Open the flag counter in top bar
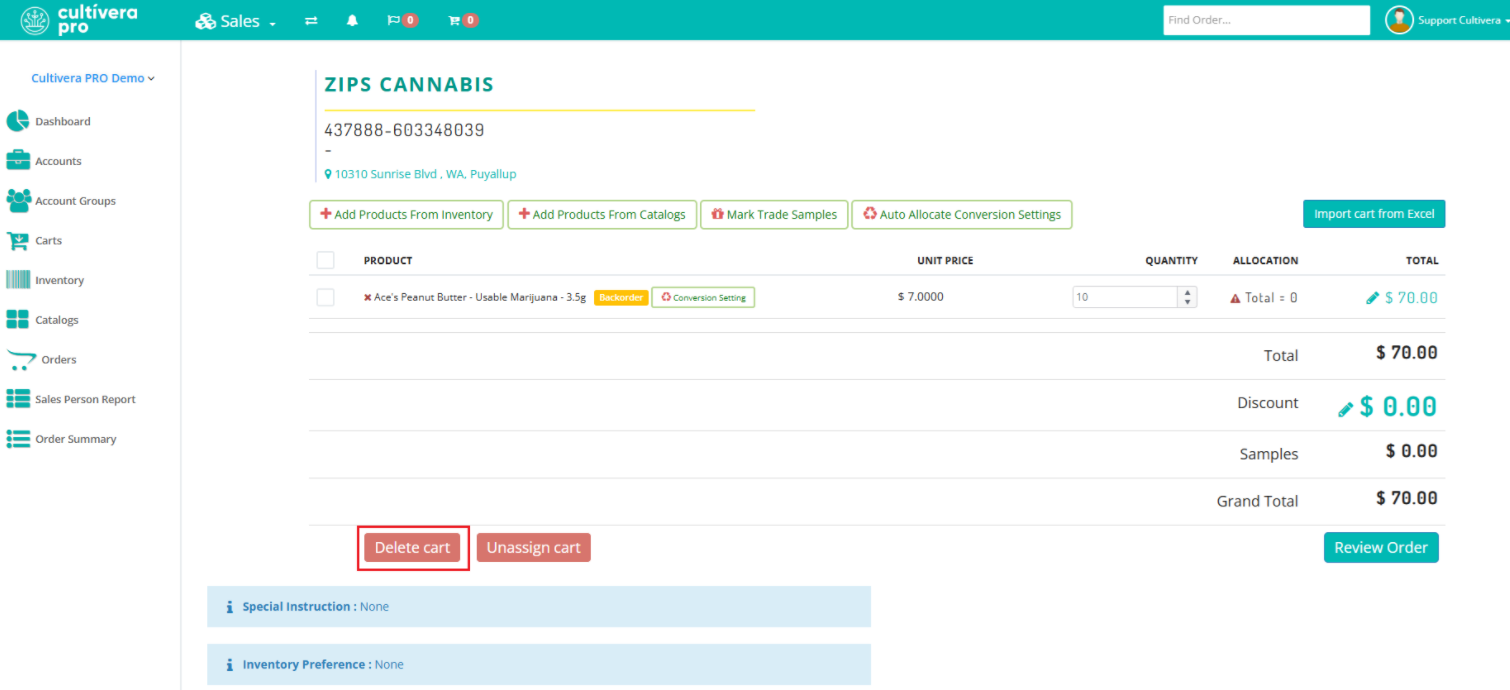Image resolution: width=1510 pixels, height=690 pixels. pyautogui.click(x=402, y=20)
